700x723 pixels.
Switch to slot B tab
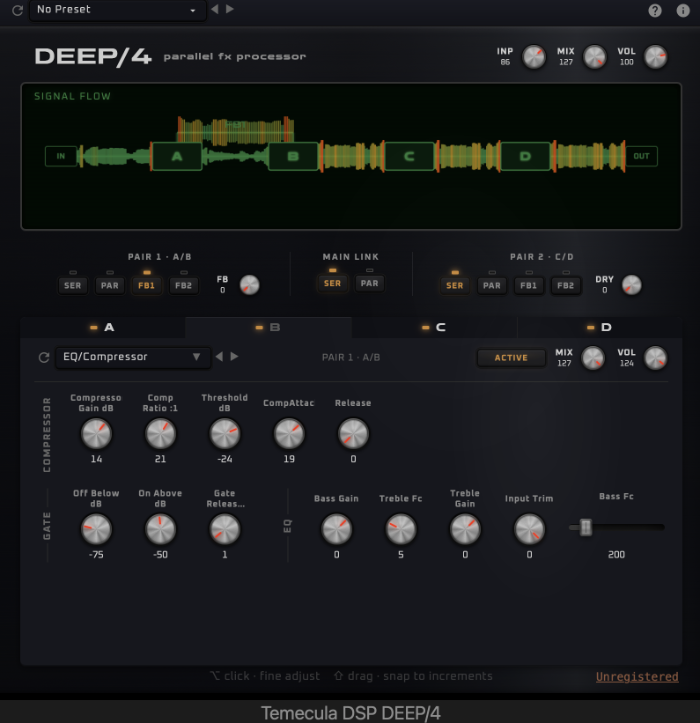point(268,327)
